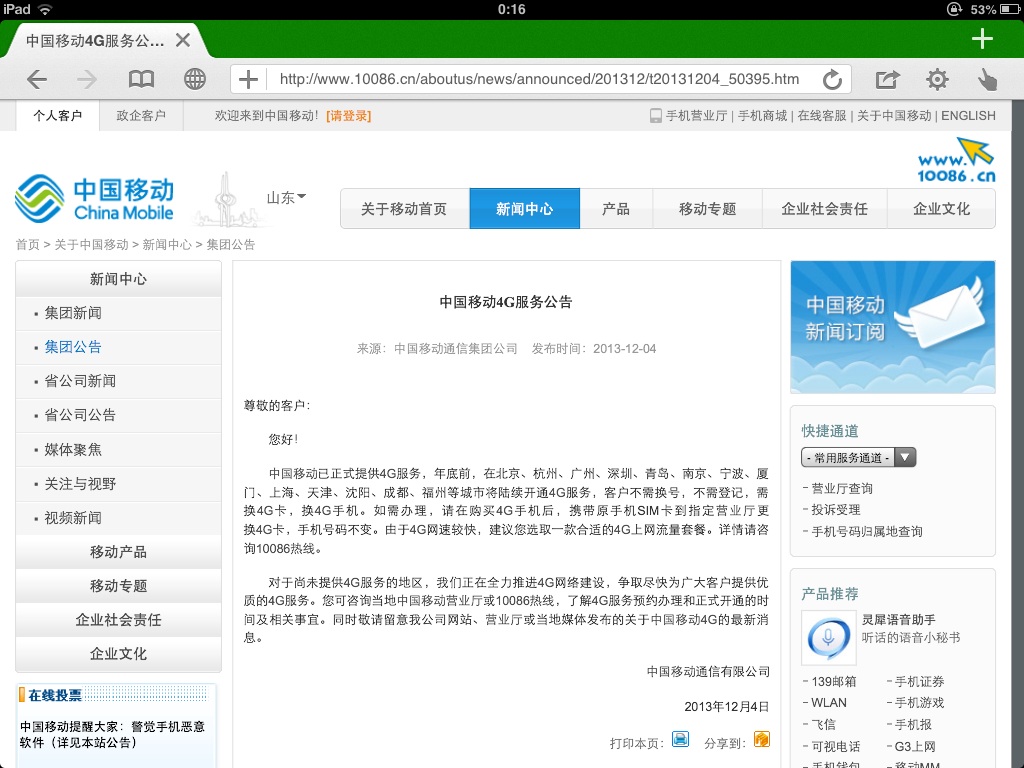Image resolution: width=1024 pixels, height=768 pixels.
Task: Select 关注与视野 in the sidebar
Action: pyautogui.click(x=80, y=484)
